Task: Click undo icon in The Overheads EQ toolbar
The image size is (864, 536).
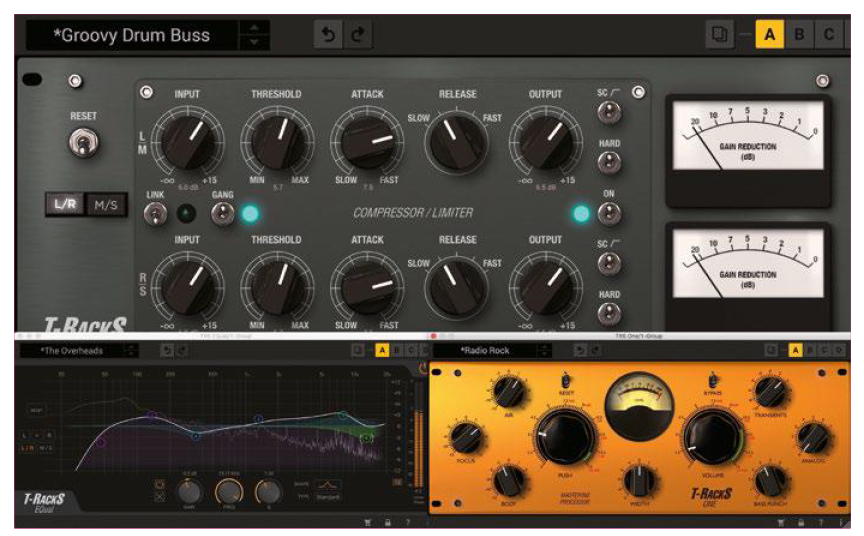Action: point(166,350)
